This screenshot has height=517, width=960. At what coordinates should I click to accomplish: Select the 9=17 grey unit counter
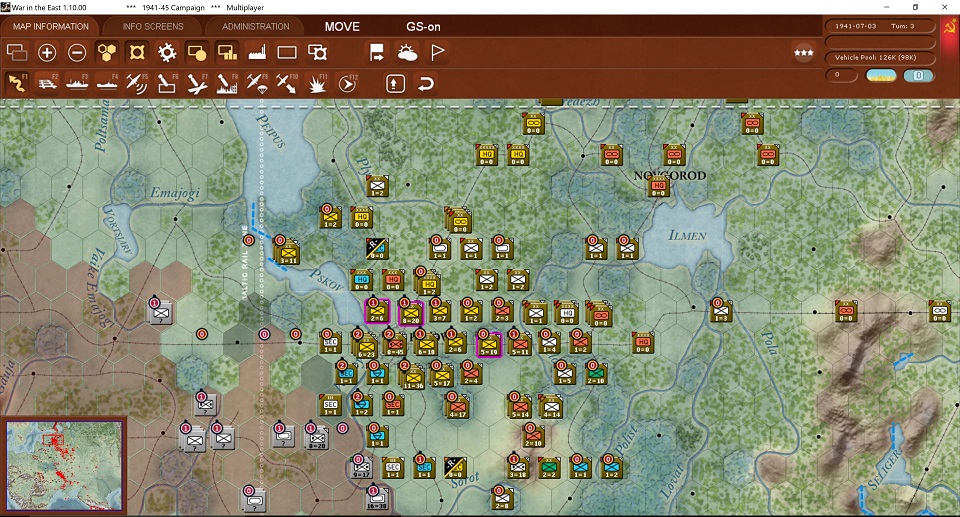(x=361, y=467)
